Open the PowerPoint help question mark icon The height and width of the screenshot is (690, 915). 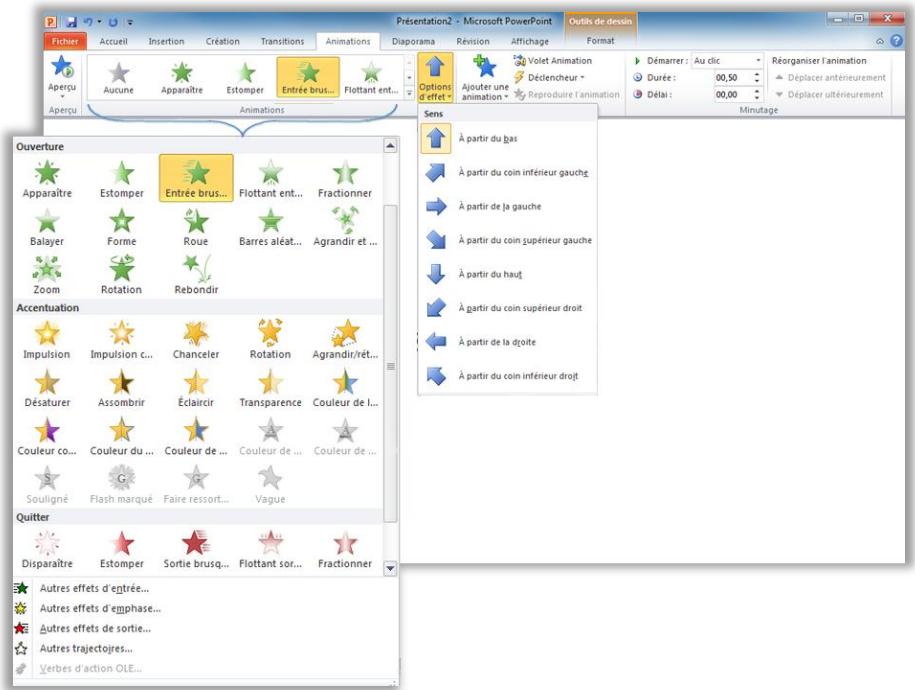897,41
